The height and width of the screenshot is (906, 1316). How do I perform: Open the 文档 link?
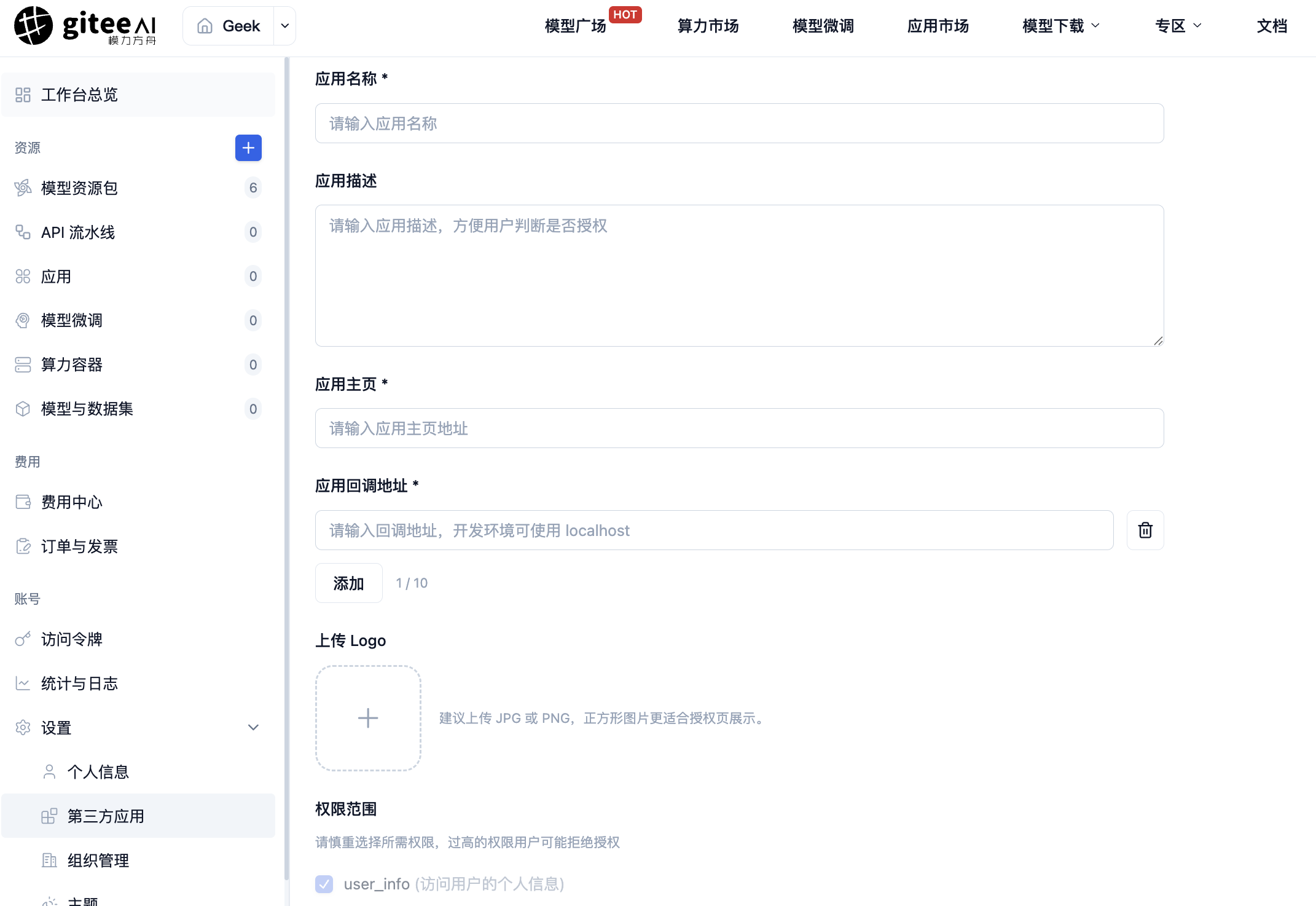(1272, 26)
